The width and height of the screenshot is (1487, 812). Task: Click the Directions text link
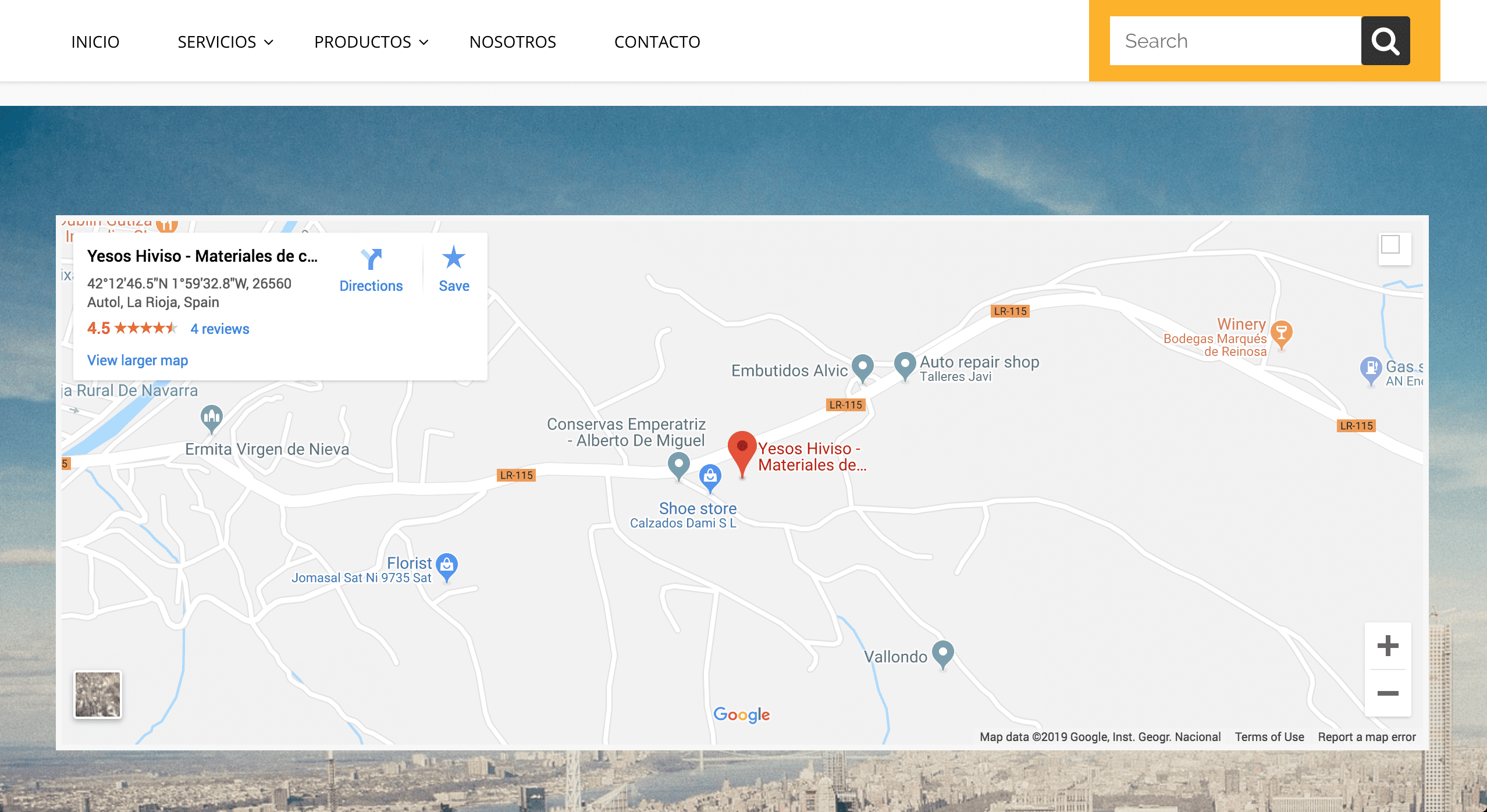(x=371, y=286)
